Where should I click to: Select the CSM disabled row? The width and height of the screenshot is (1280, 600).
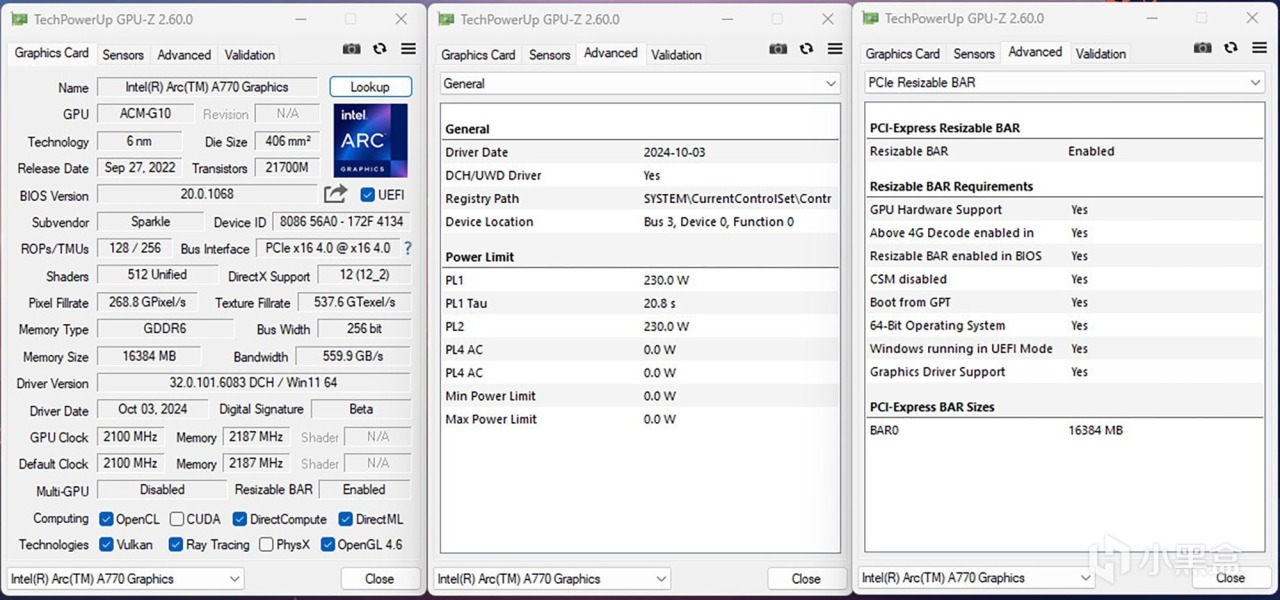click(x=1065, y=279)
